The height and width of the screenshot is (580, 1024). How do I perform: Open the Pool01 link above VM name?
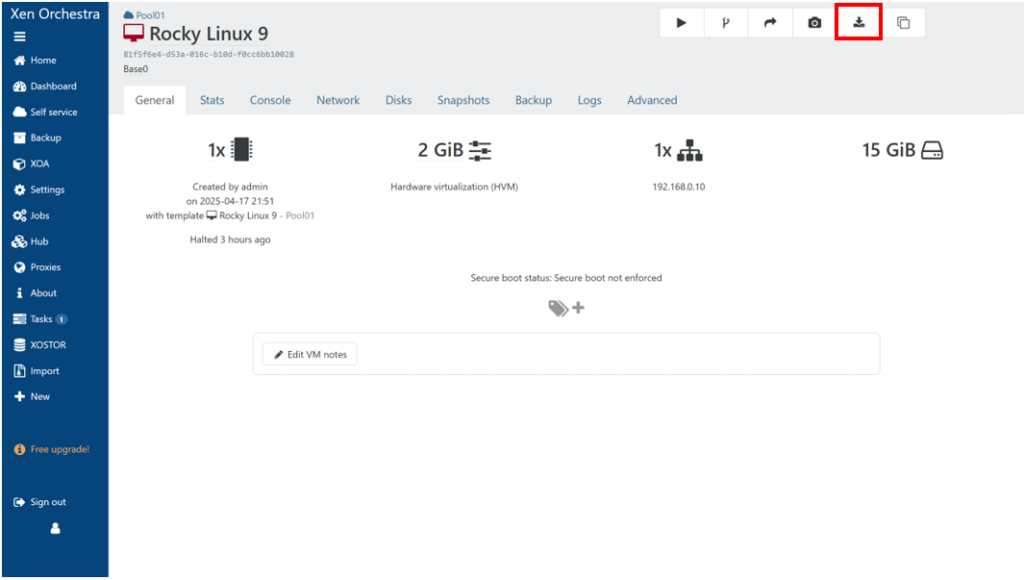point(150,16)
